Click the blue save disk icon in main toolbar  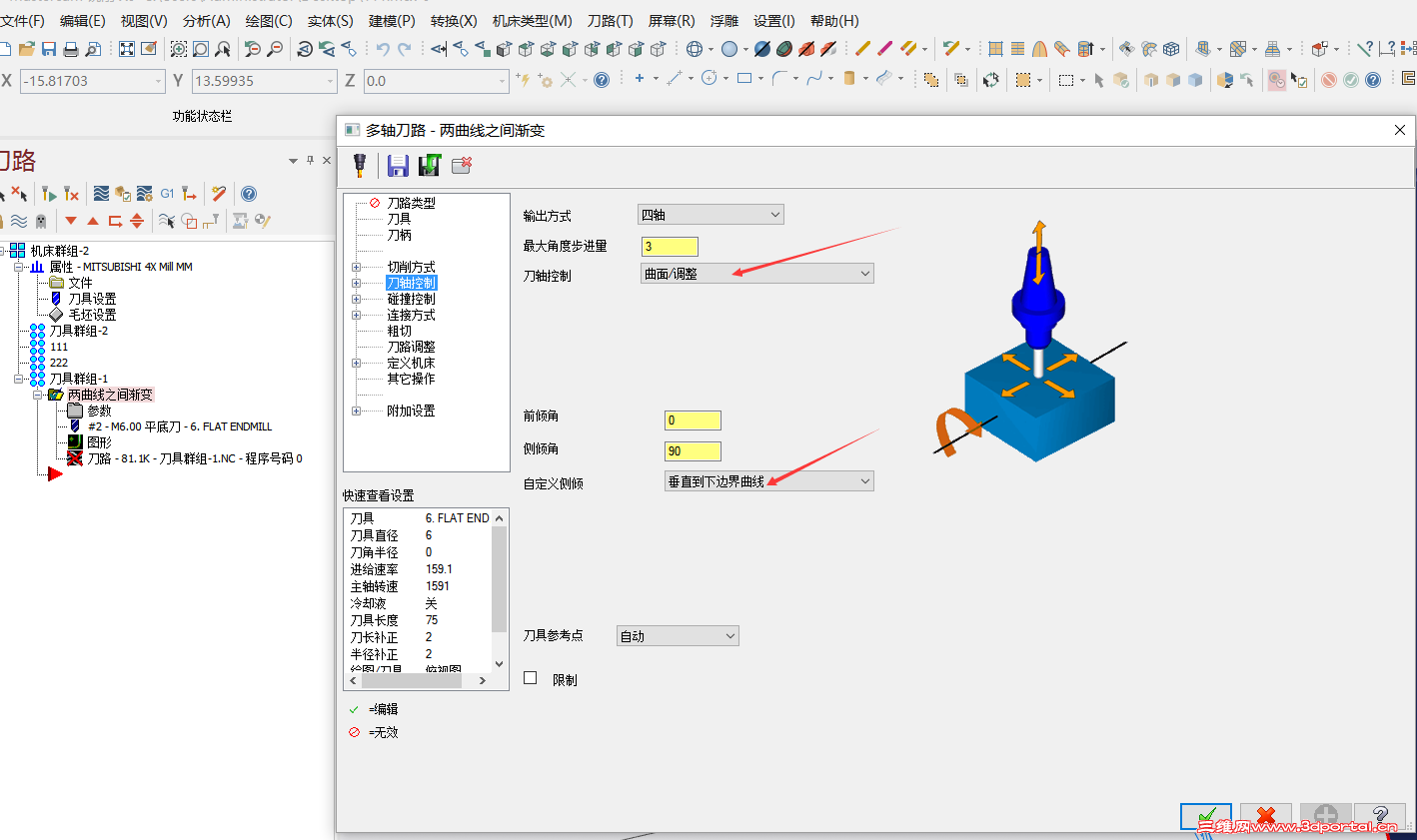pos(49,49)
